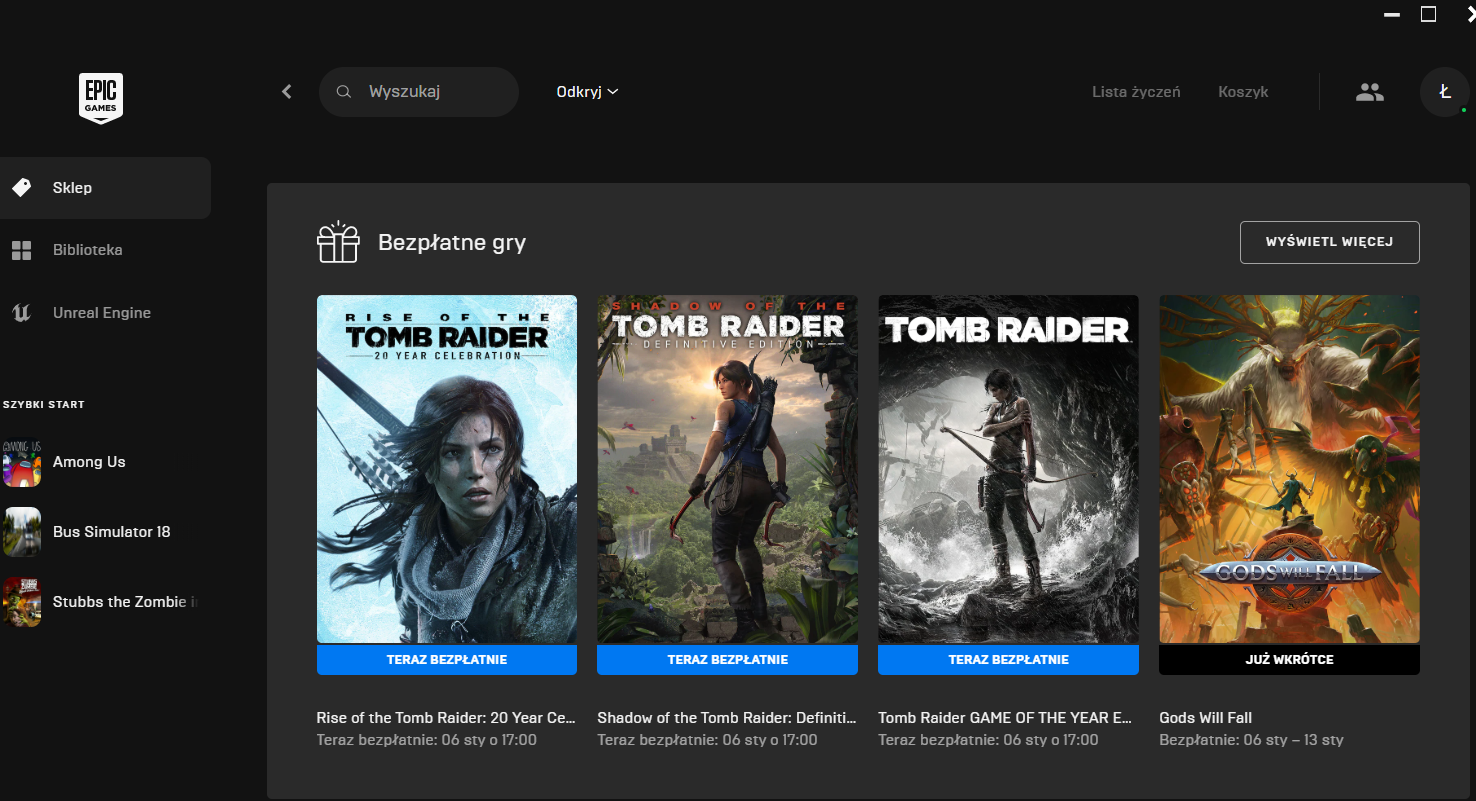Open Shadow of the Tomb Raider cover
This screenshot has height=801, width=1476.
pos(727,469)
